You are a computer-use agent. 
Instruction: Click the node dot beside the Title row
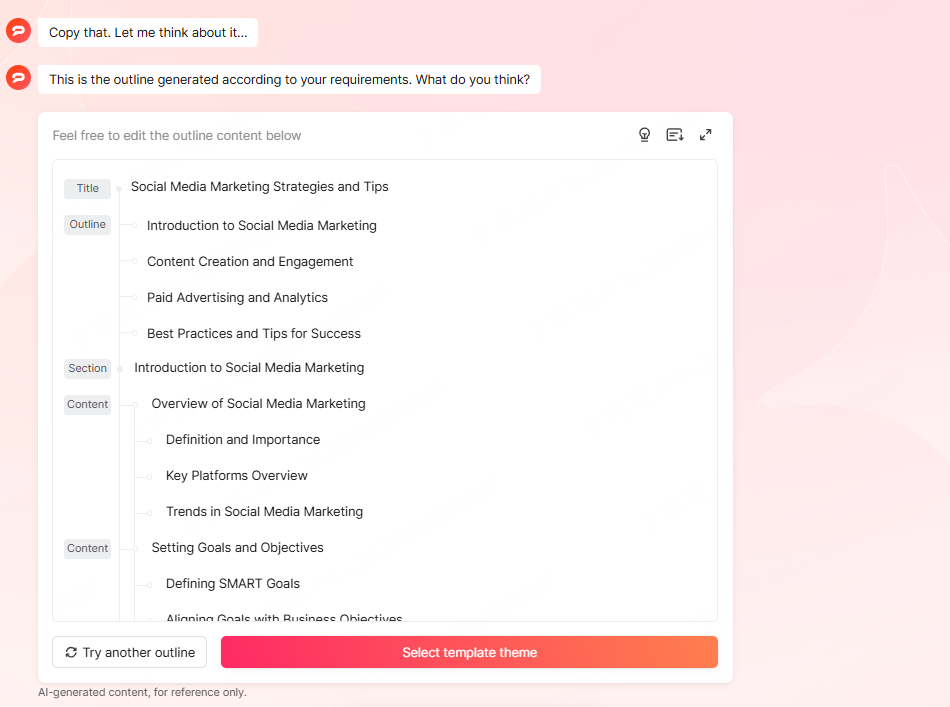point(119,188)
